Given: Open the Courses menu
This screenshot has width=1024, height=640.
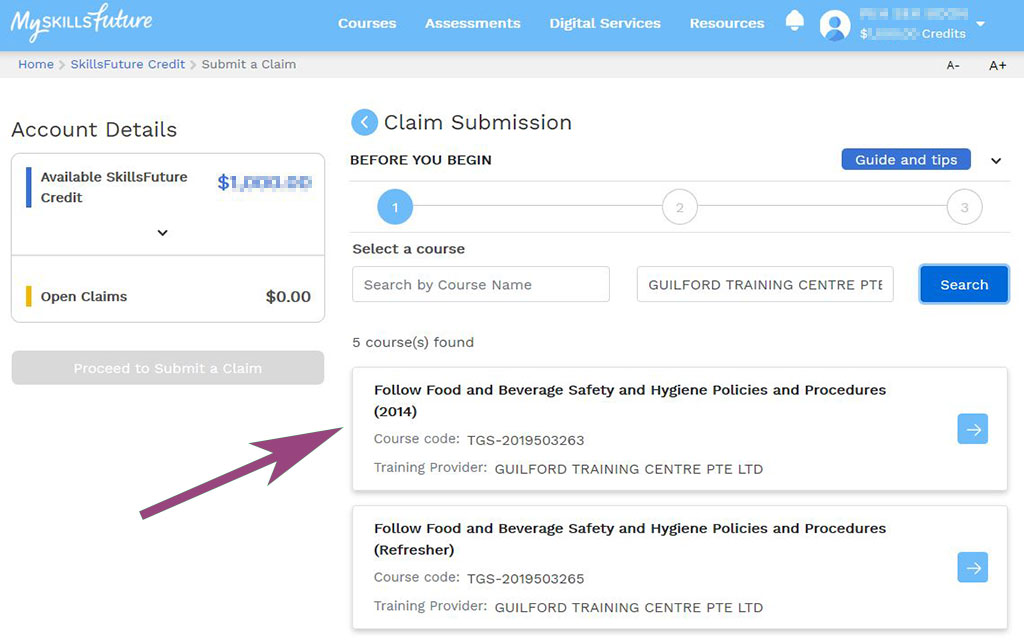Looking at the screenshot, I should tap(367, 23).
